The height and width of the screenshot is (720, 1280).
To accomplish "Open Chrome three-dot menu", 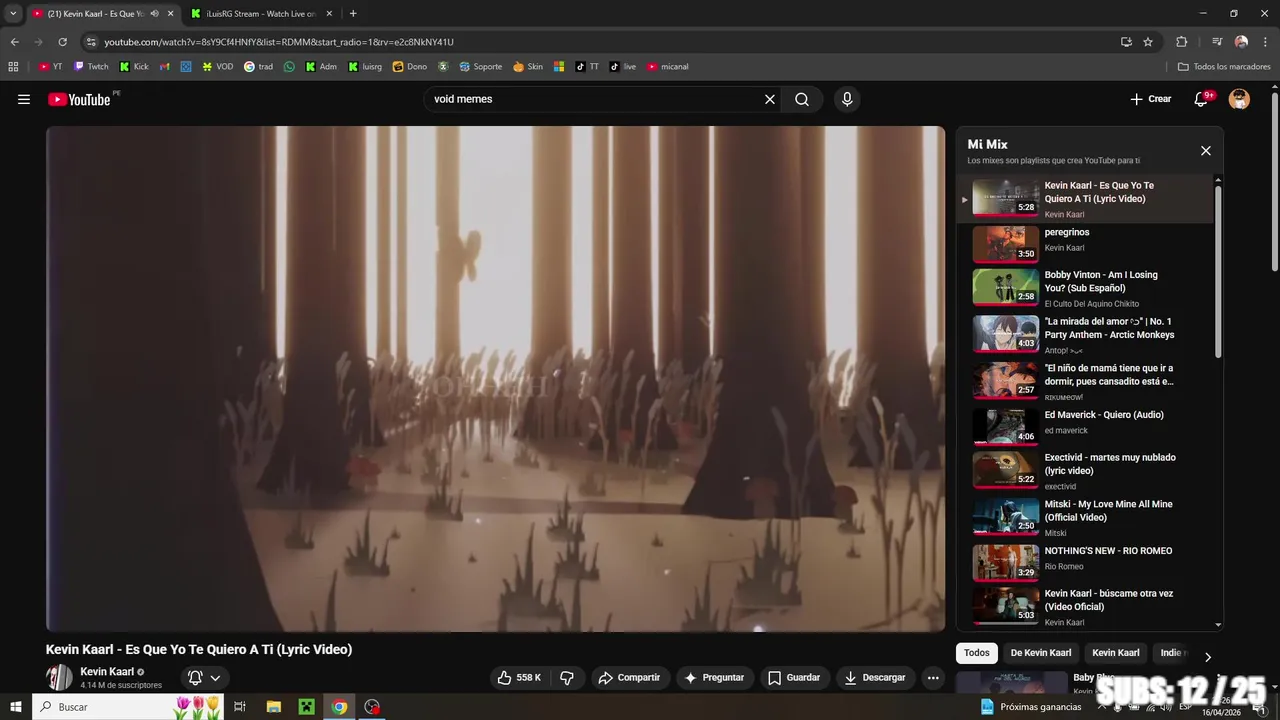I will click(x=1265, y=42).
